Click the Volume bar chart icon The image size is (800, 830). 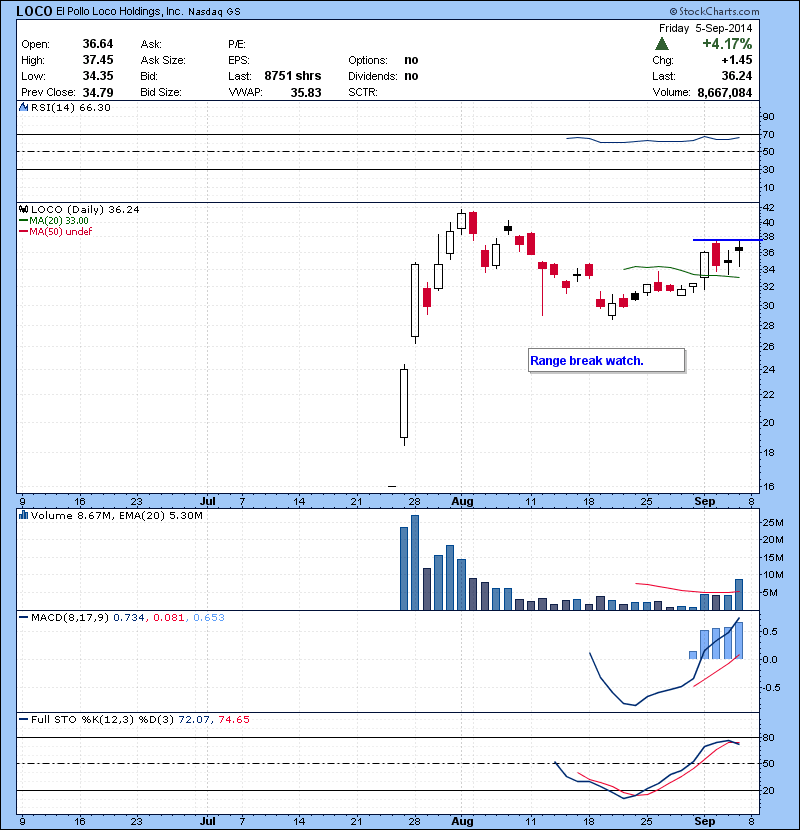point(23,515)
